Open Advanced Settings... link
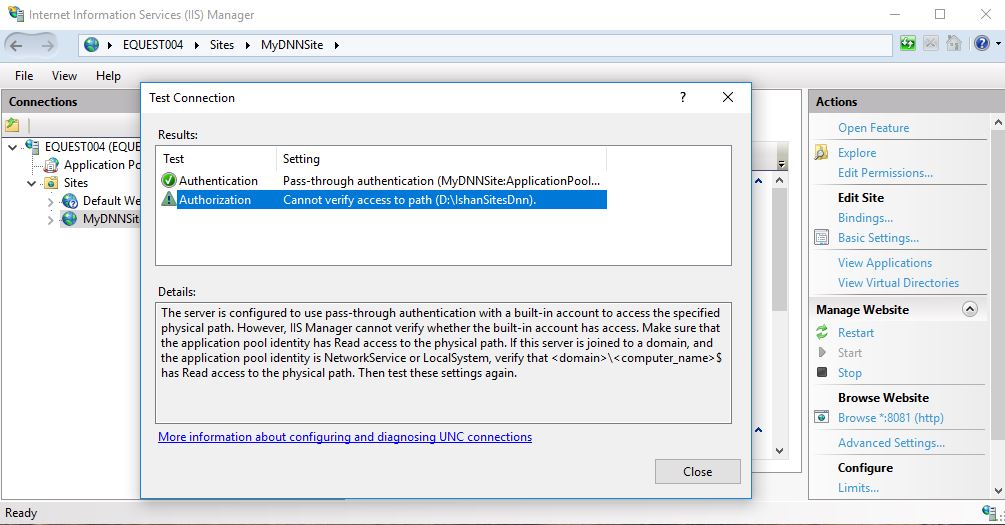This screenshot has width=1005, height=525. (x=891, y=442)
